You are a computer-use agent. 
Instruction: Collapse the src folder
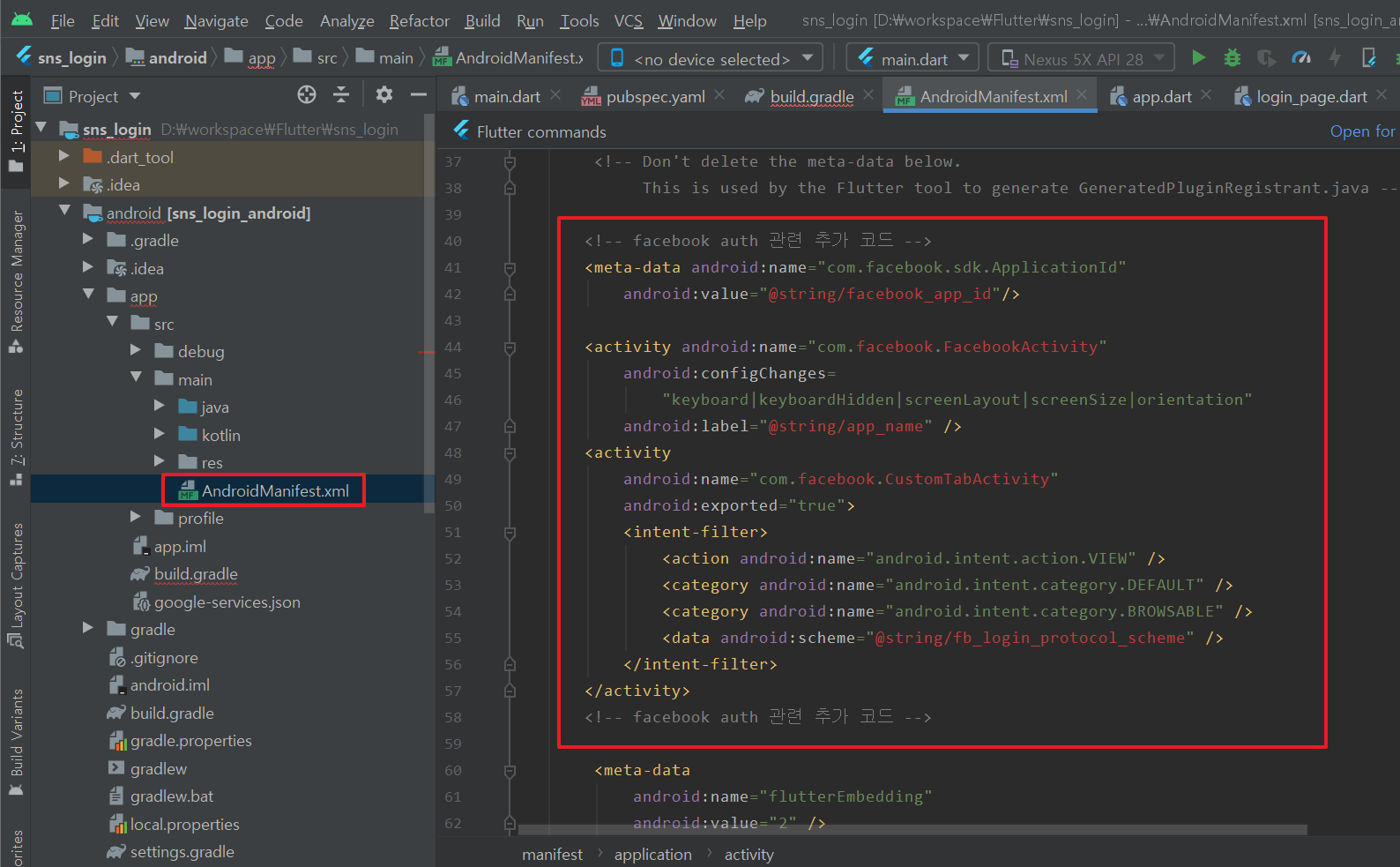tap(112, 322)
